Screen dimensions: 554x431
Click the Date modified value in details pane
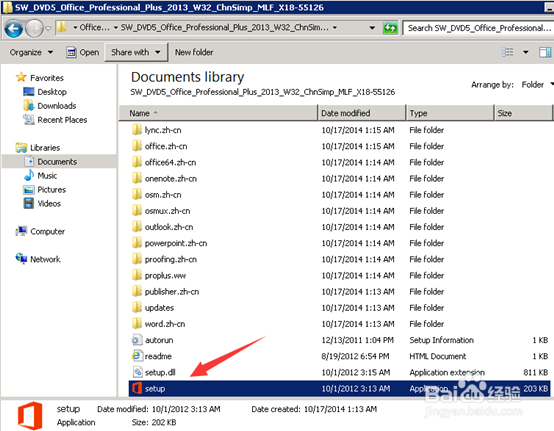click(x=186, y=409)
